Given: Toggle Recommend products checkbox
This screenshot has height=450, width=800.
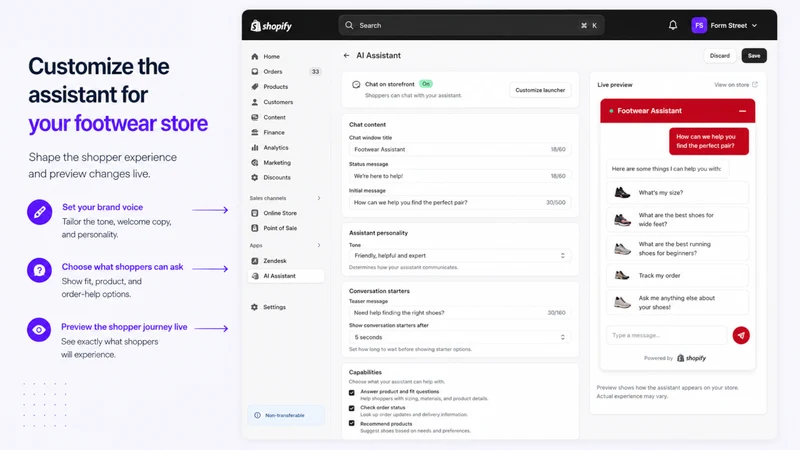Looking at the screenshot, I should (352, 423).
